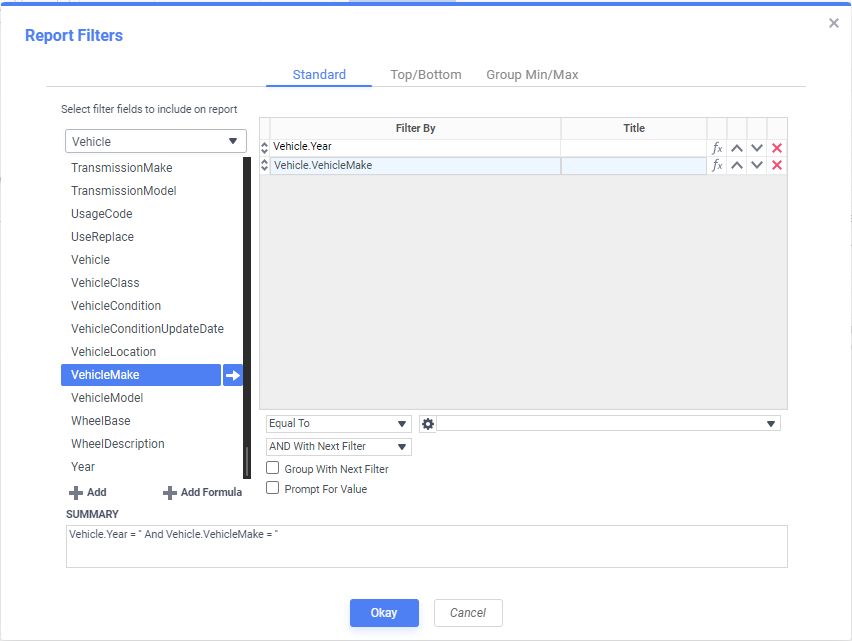This screenshot has height=641, width=852.
Task: Switch to the Top/Bottom tab
Action: pos(426,75)
